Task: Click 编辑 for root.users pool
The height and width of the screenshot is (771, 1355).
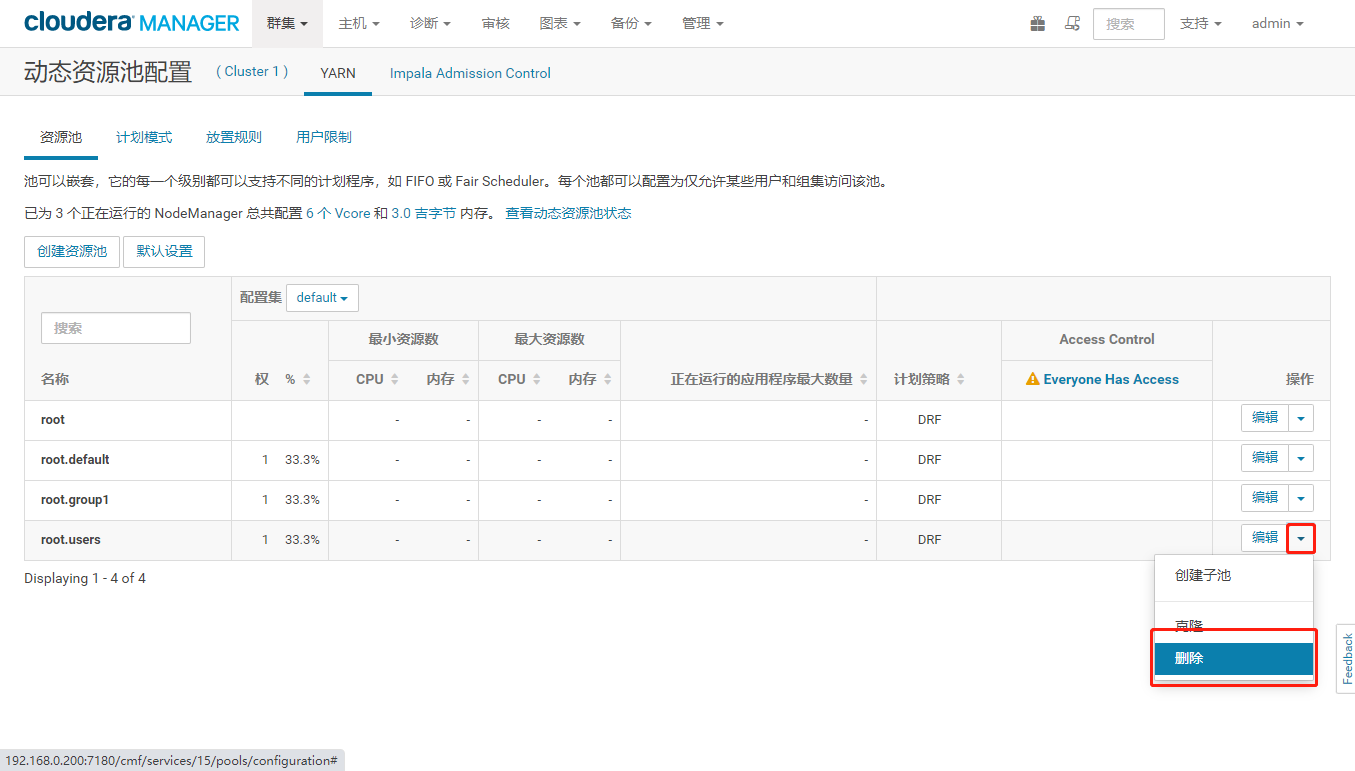Action: (x=1265, y=538)
